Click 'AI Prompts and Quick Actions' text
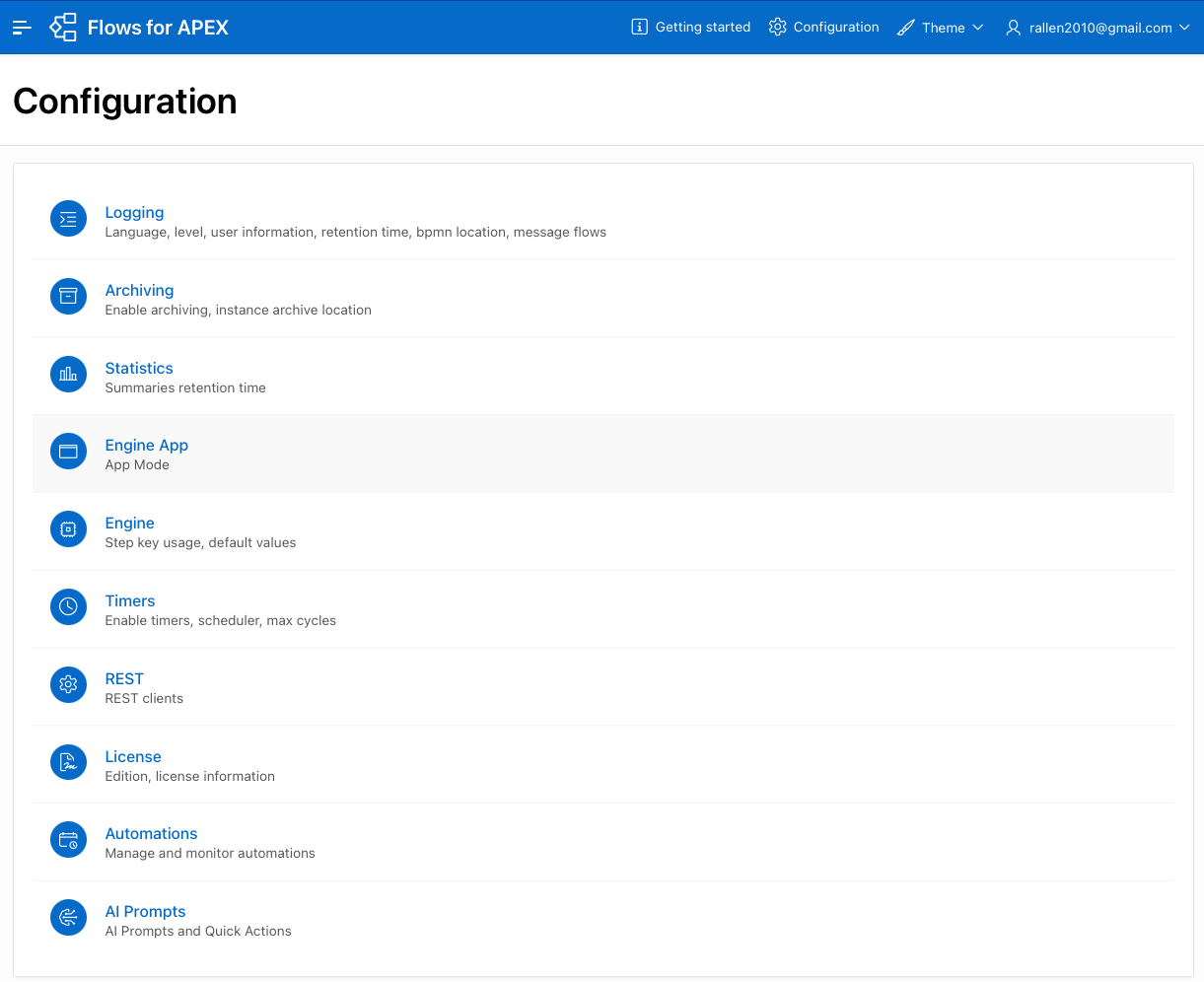This screenshot has width=1204, height=982. 198,932
